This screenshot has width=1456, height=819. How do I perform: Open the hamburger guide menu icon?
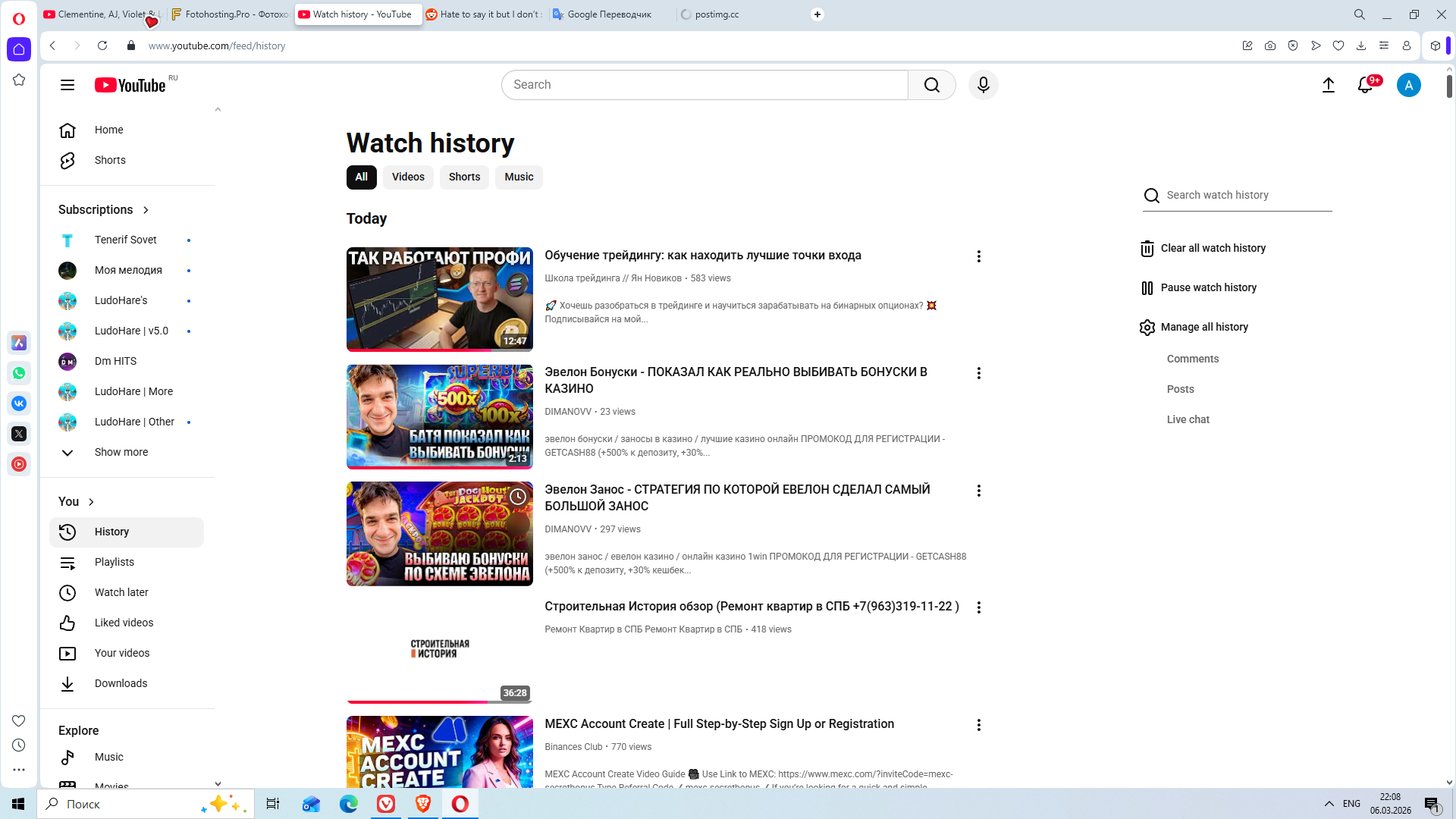[67, 85]
